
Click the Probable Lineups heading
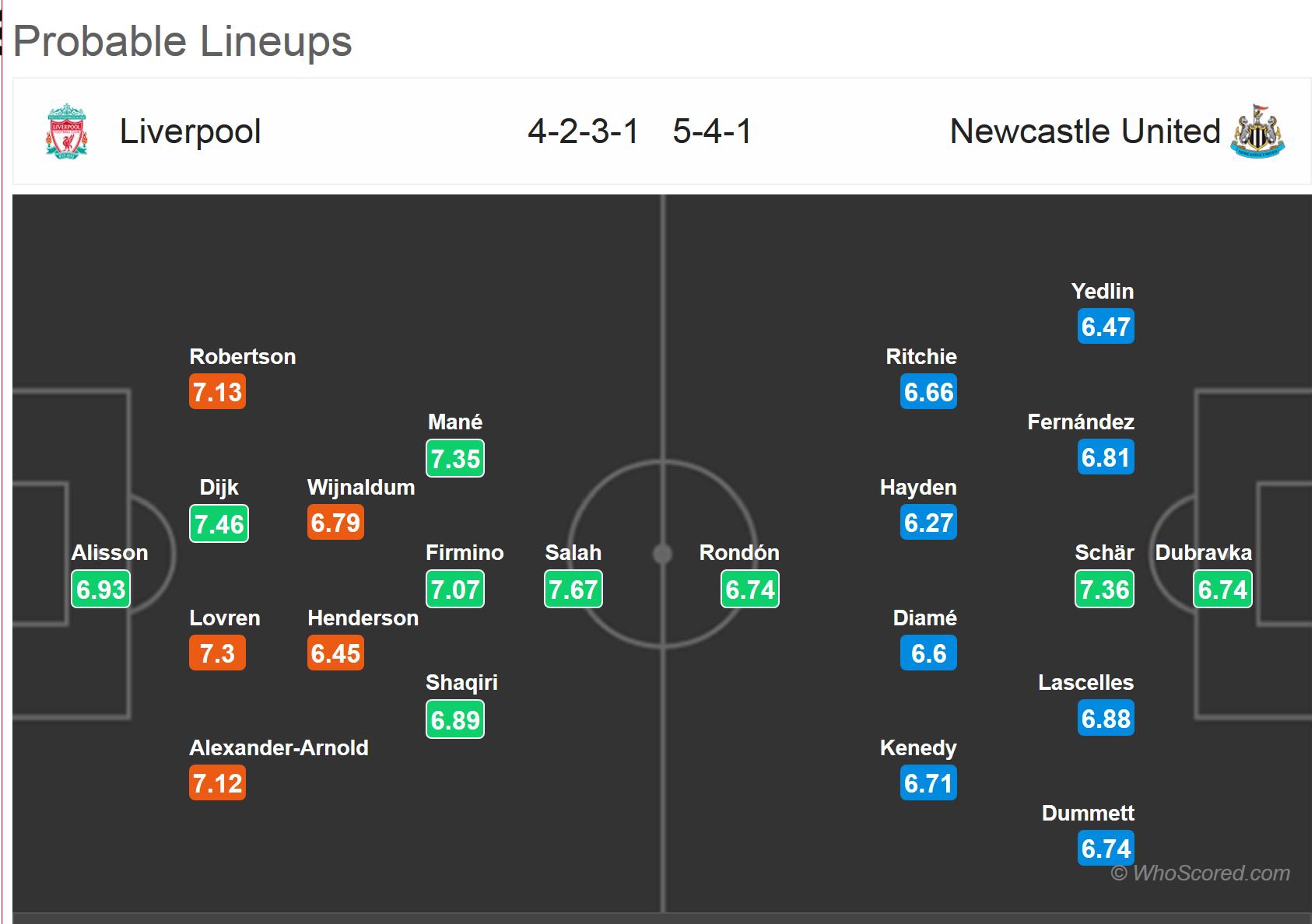183,41
